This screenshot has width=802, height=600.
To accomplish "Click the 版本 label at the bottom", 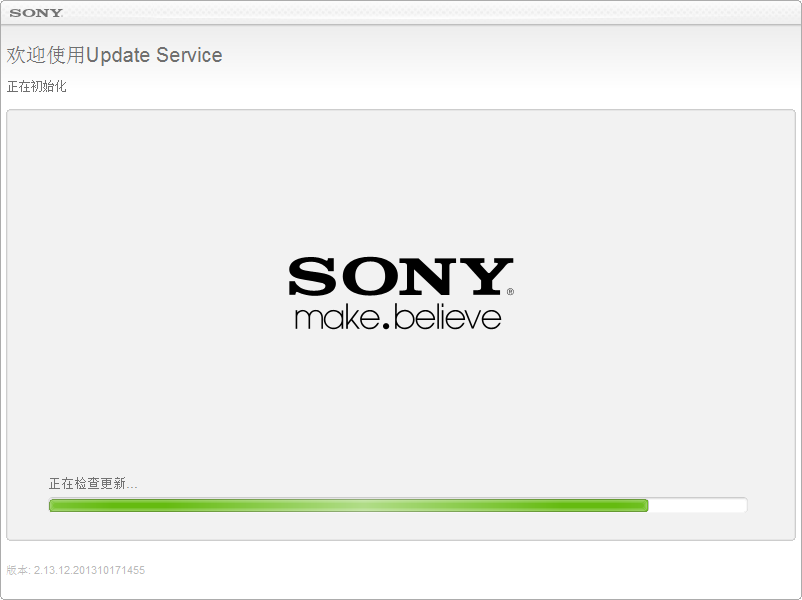I will click(x=18, y=570).
